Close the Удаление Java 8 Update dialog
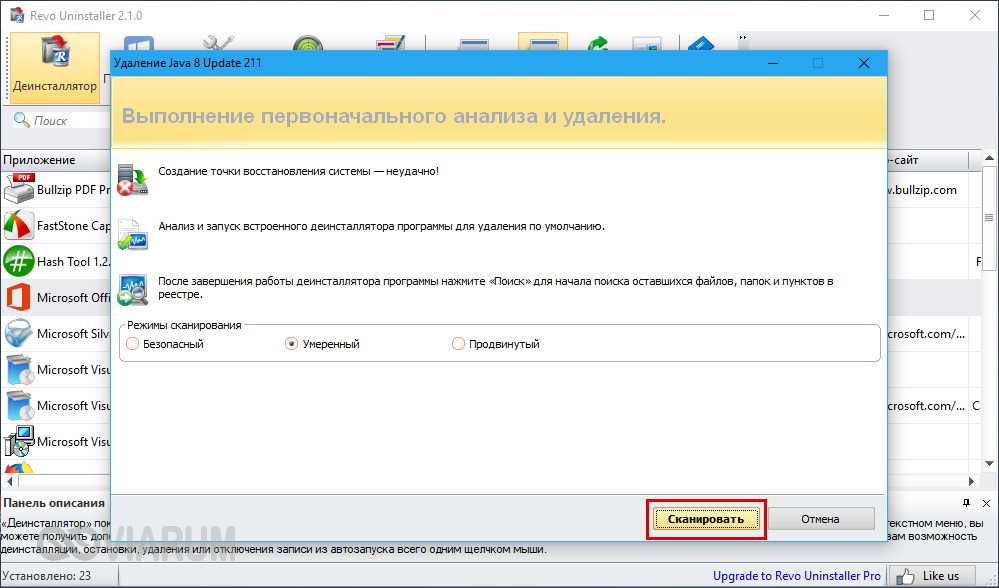Screen dimensions: 999x588 pyautogui.click(x=863, y=63)
